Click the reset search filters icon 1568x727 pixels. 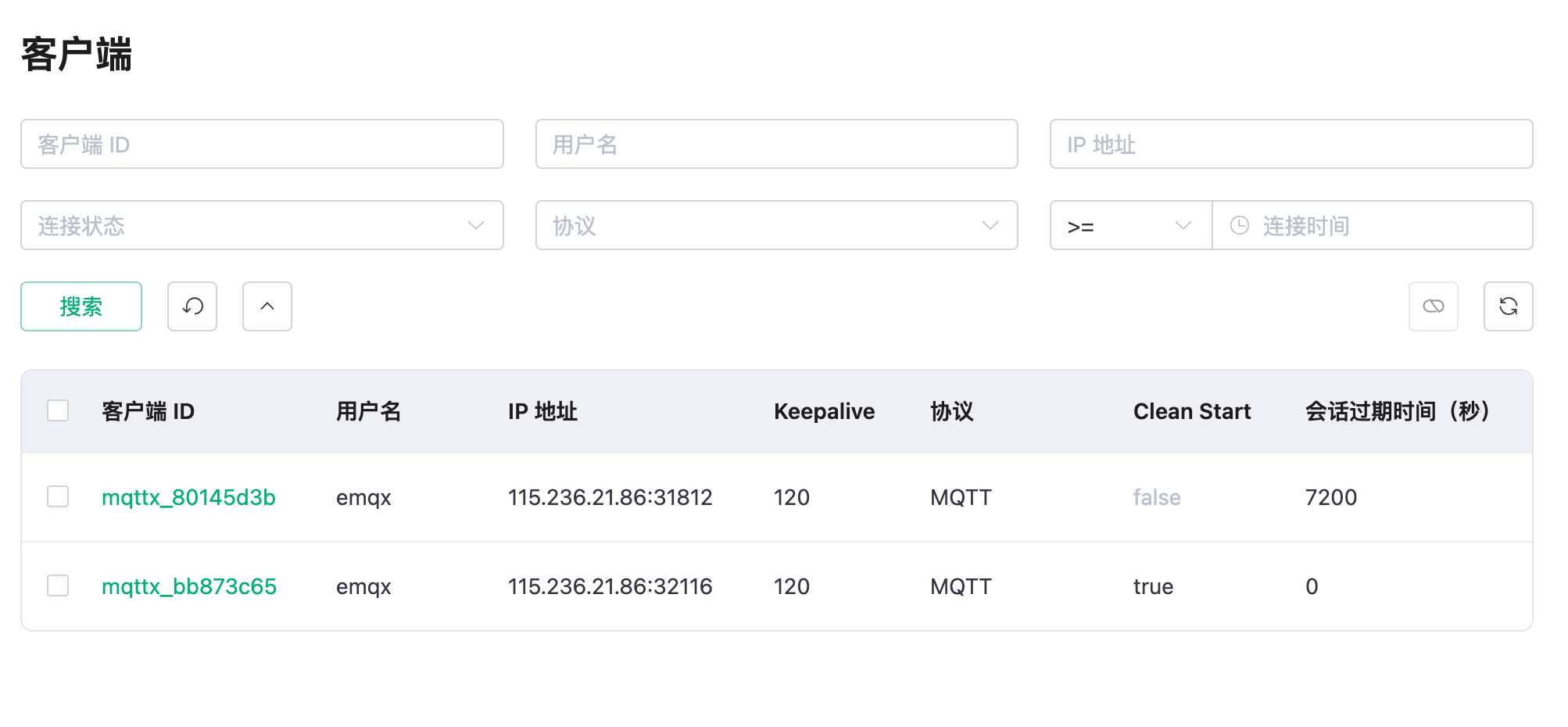coord(192,306)
